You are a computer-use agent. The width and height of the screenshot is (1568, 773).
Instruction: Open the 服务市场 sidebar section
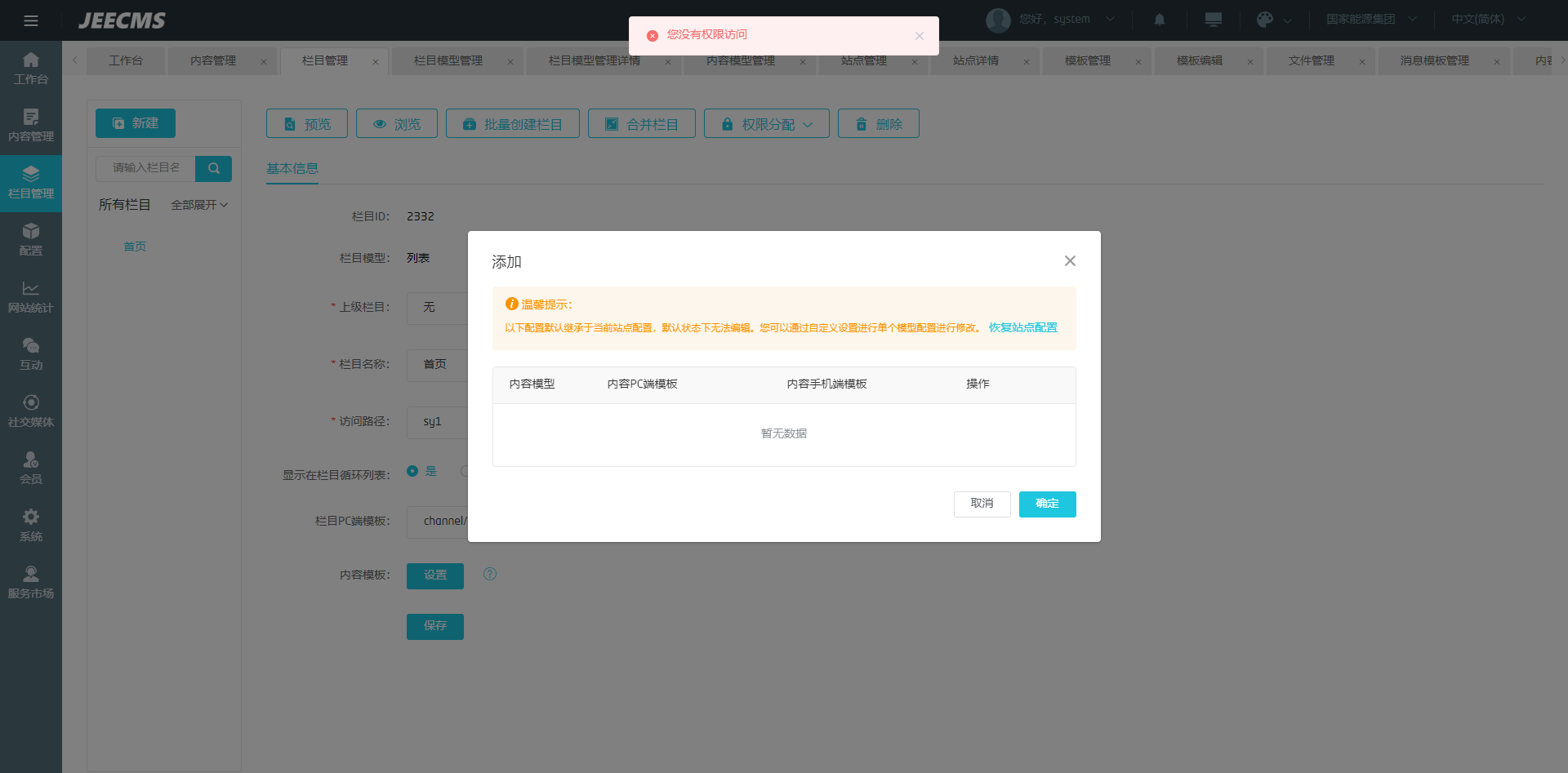click(x=31, y=584)
